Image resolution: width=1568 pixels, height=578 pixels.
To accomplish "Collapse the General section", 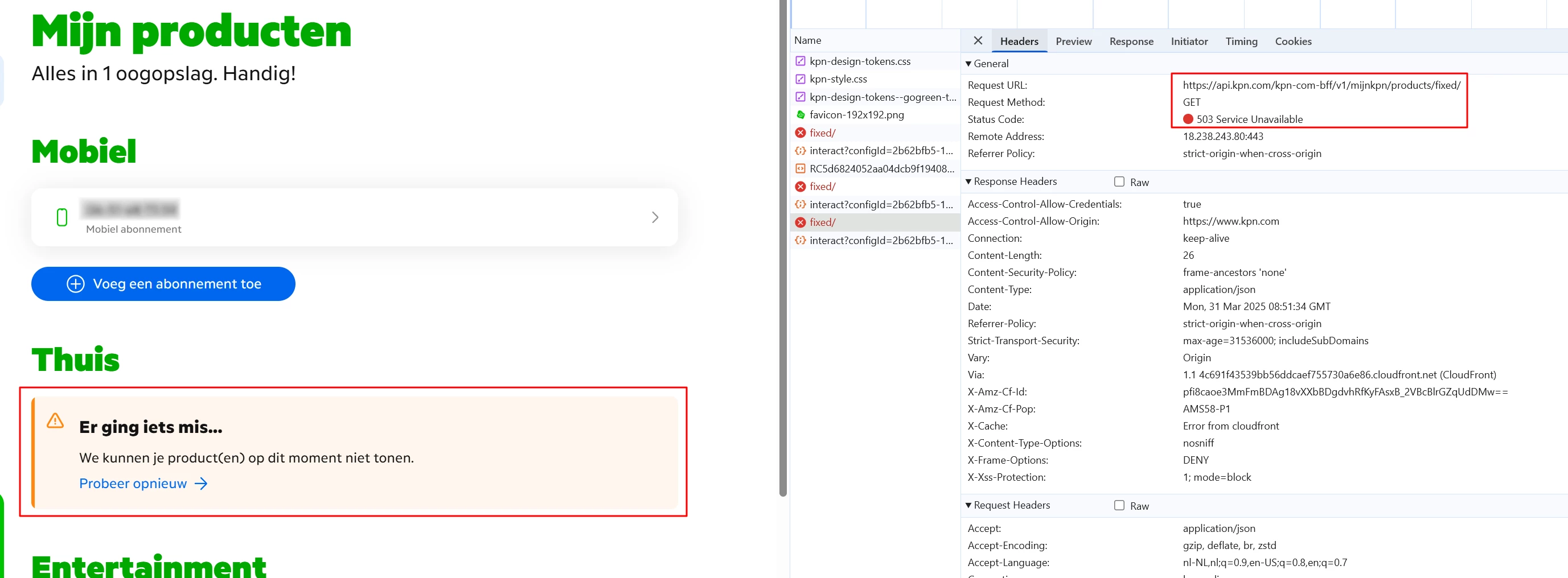I will click(x=968, y=63).
